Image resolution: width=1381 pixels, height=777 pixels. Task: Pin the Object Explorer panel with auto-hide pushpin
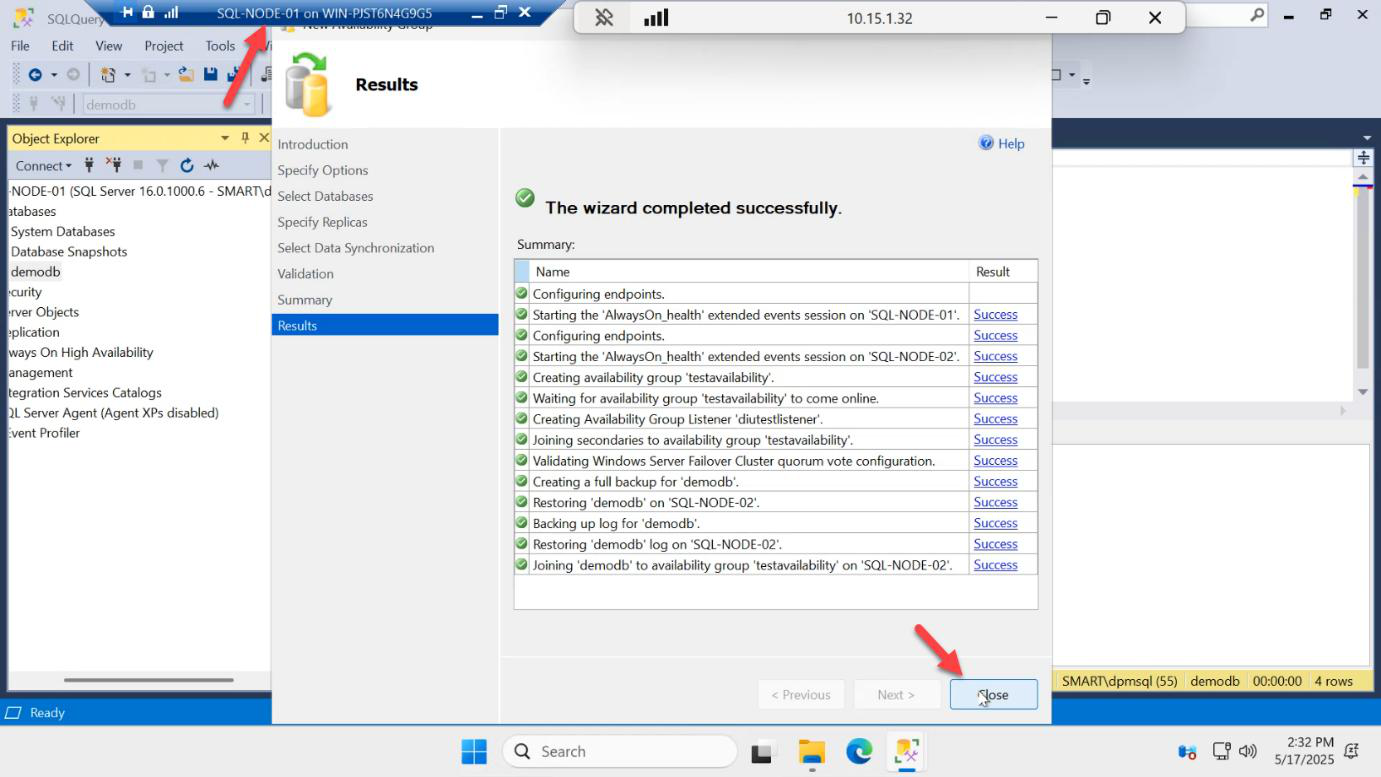tap(245, 138)
